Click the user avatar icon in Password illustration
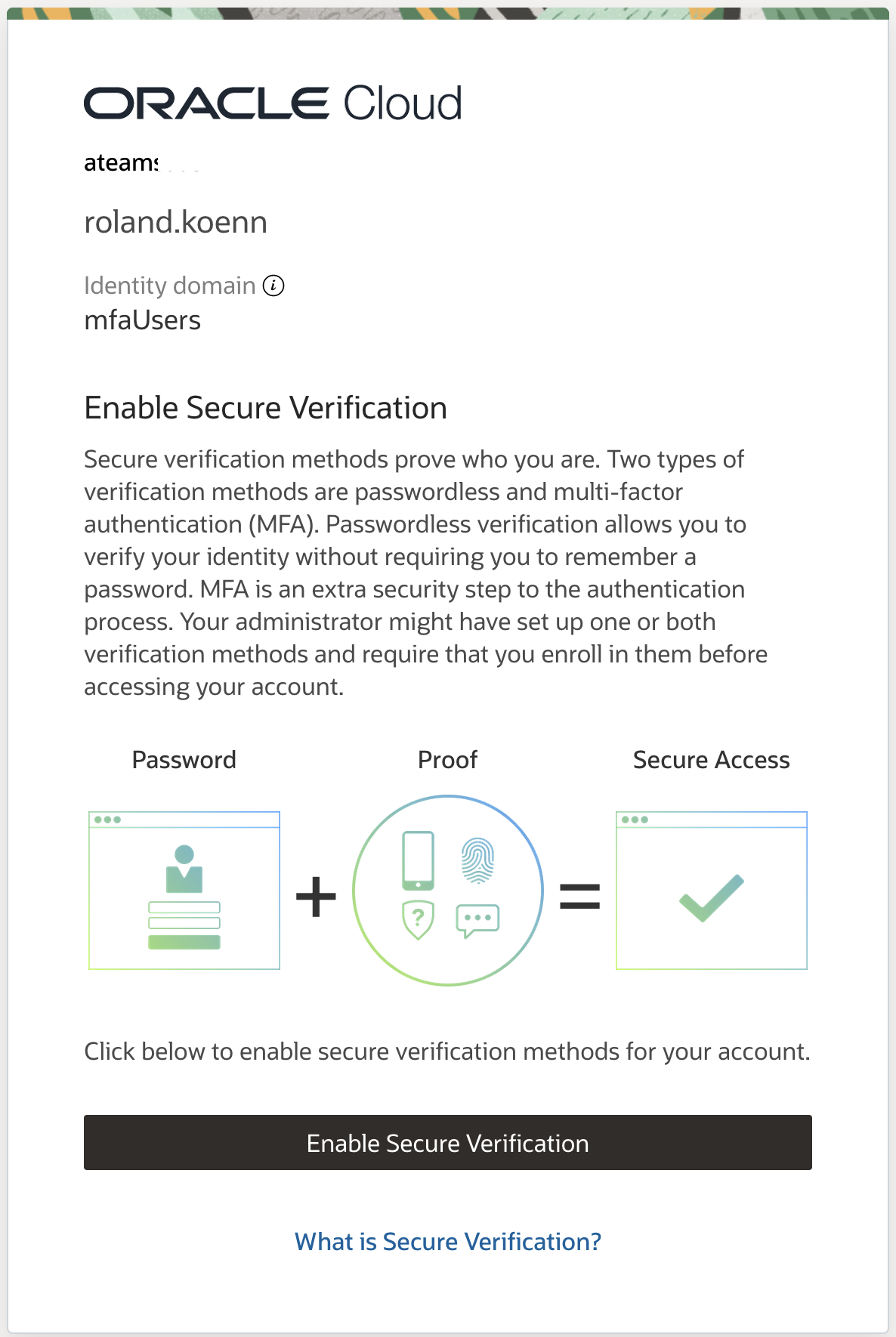 point(184,869)
